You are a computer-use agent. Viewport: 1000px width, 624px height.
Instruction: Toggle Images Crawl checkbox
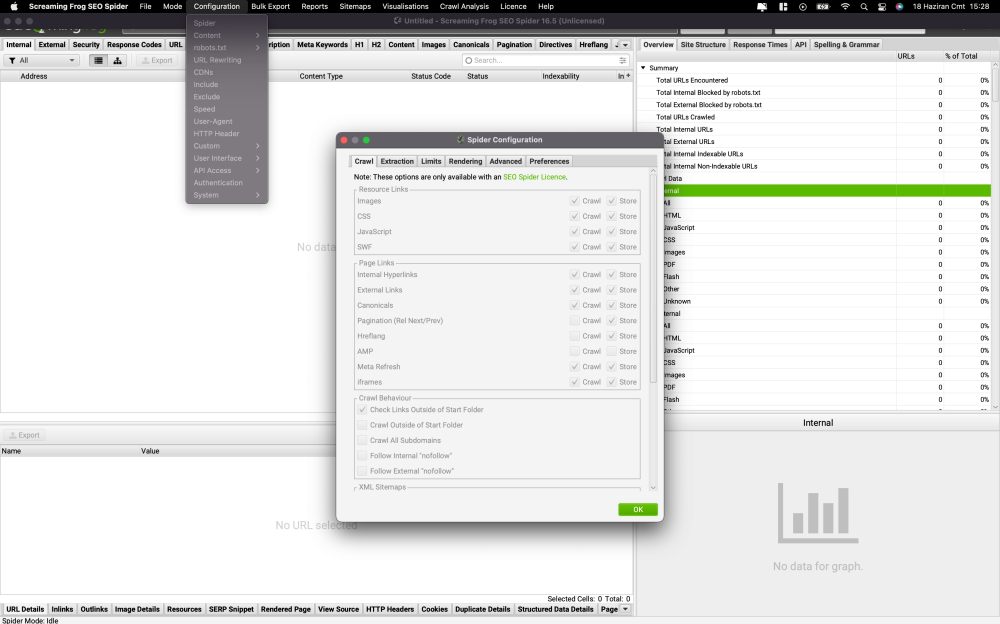575,201
